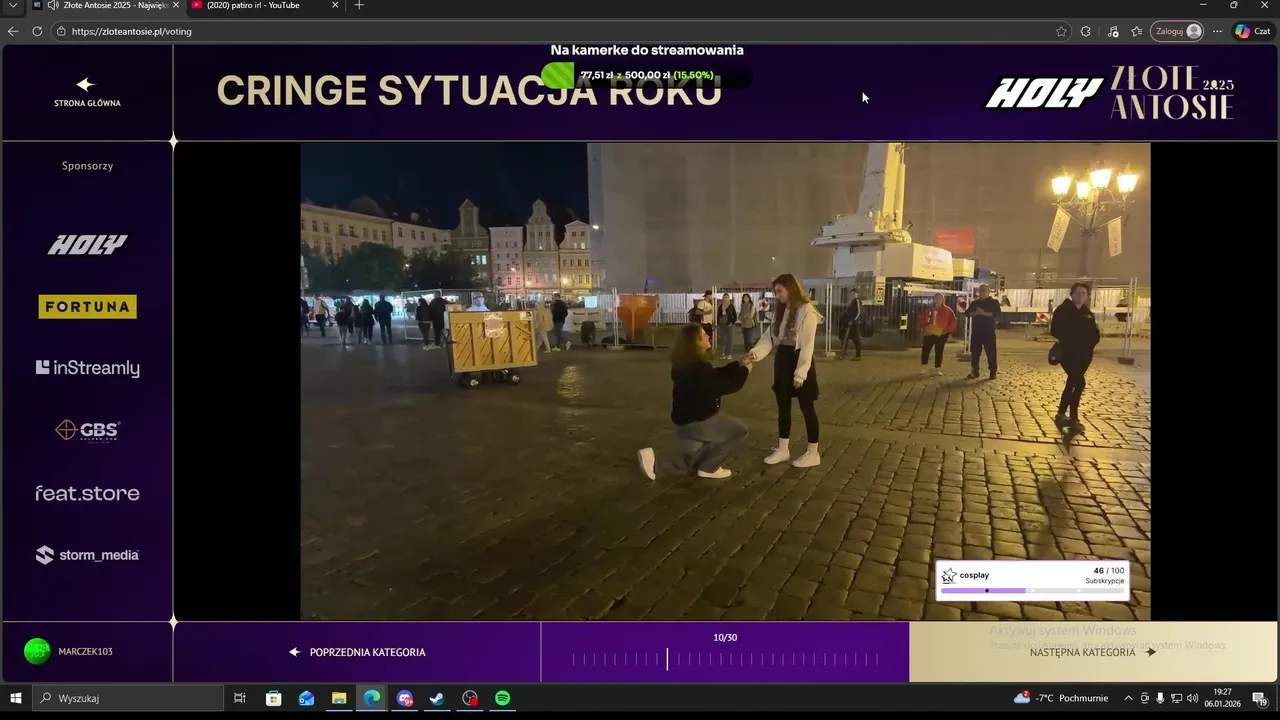Viewport: 1280px width, 720px height.
Task: Open the feat.store sponsor logo
Action: (x=88, y=493)
